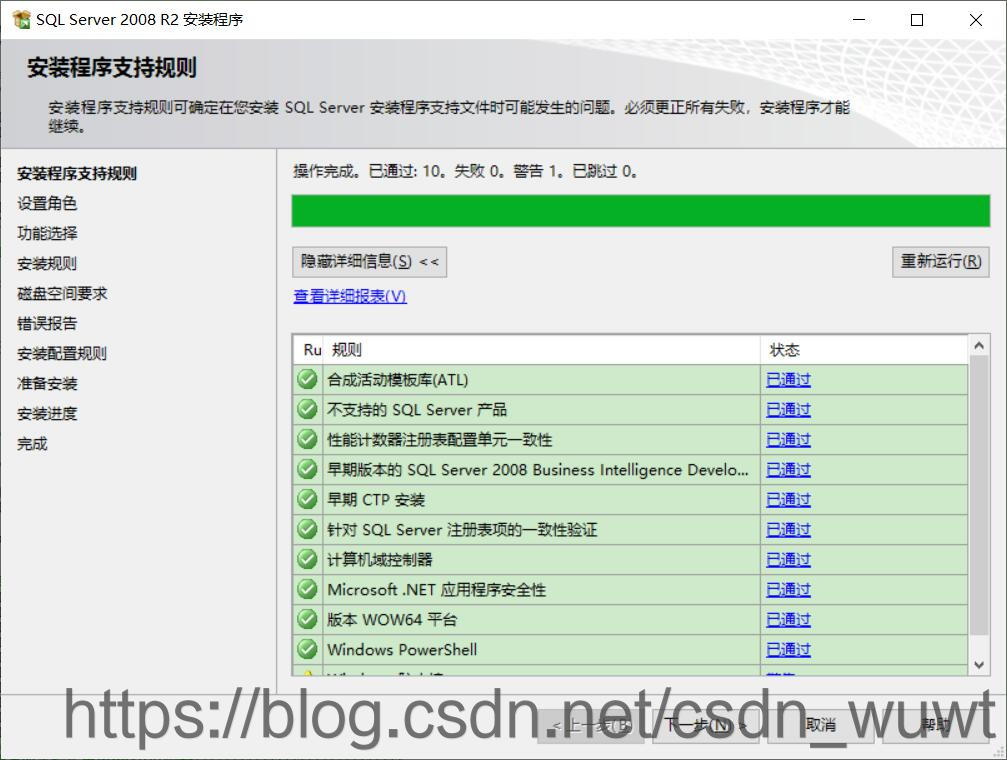Click 规则 column header
This screenshot has height=760, width=1007.
[x=542, y=350]
